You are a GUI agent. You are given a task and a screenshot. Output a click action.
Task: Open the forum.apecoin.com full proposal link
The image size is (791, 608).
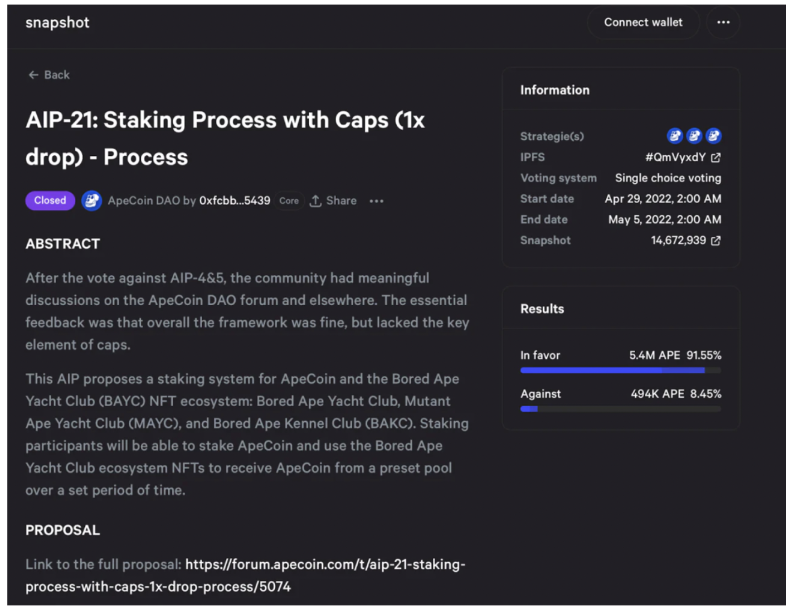[245, 575]
